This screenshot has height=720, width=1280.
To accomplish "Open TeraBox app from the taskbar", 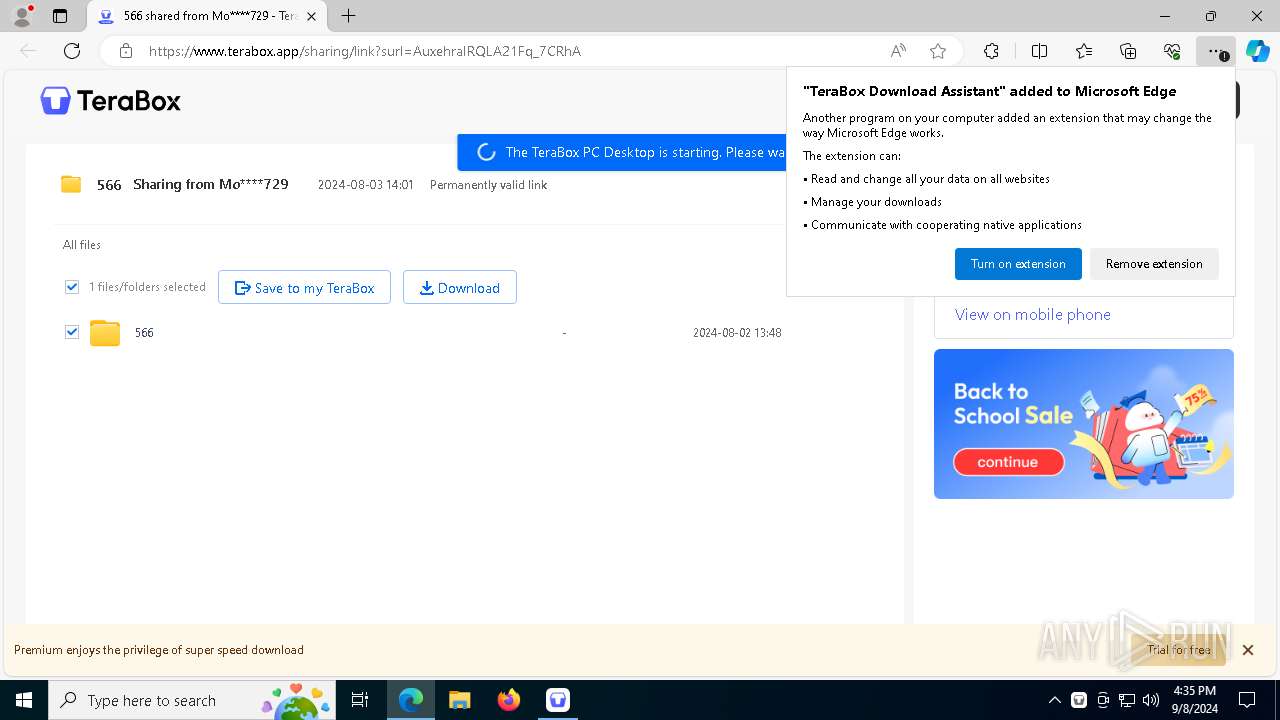I will [557, 700].
